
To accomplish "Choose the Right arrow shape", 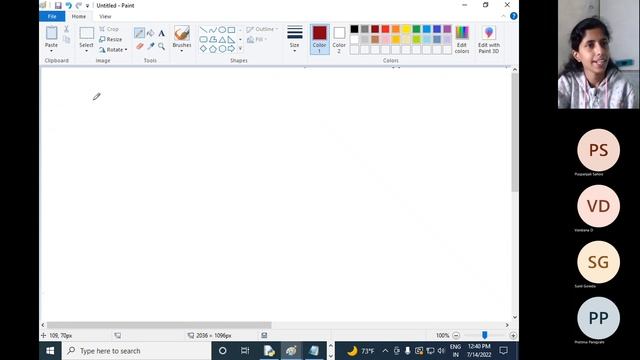I will tap(231, 49).
